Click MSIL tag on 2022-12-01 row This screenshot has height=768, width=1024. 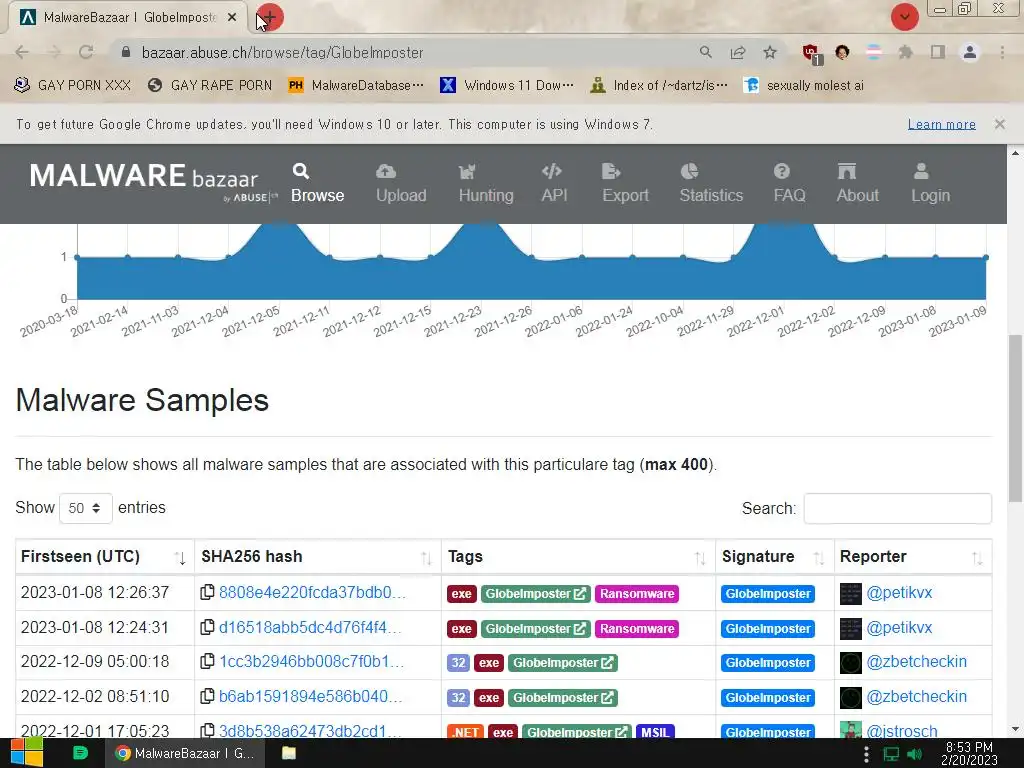coord(654,732)
